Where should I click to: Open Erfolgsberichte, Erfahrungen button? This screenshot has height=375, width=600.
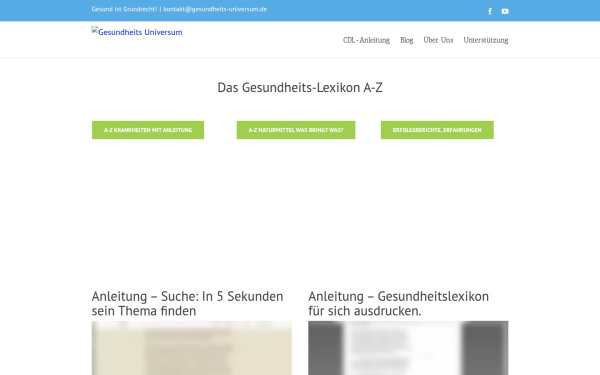[437, 130]
